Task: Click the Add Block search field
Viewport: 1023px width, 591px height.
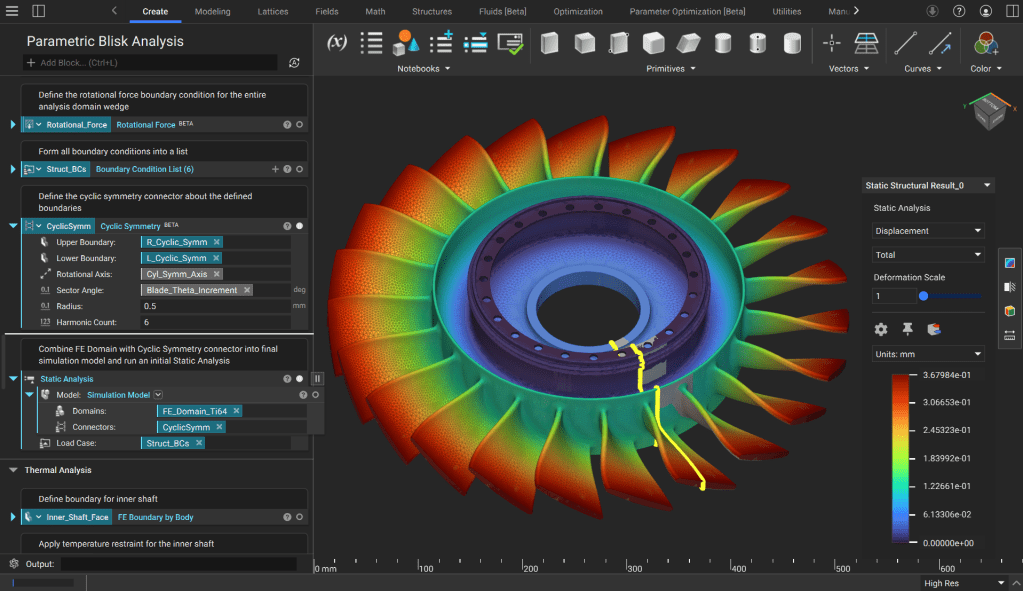Action: 150,63
